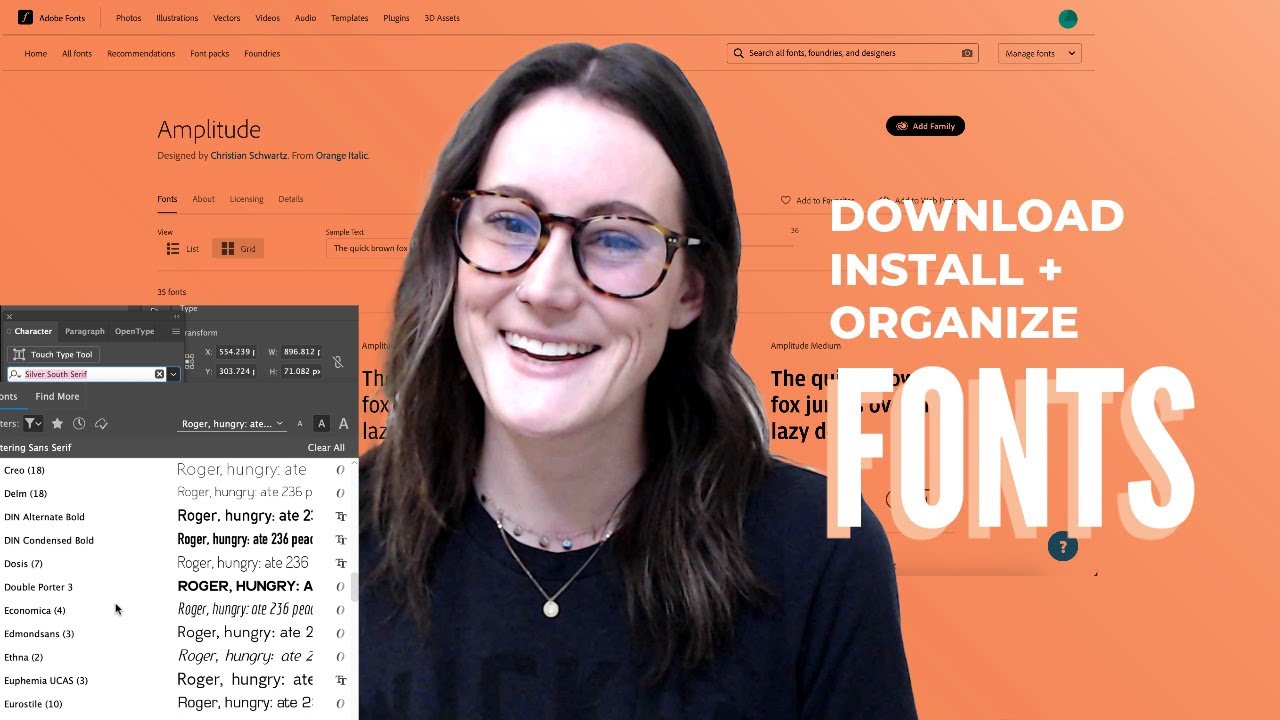This screenshot has width=1280, height=720.
Task: Open the Templates menu item
Action: tap(350, 18)
